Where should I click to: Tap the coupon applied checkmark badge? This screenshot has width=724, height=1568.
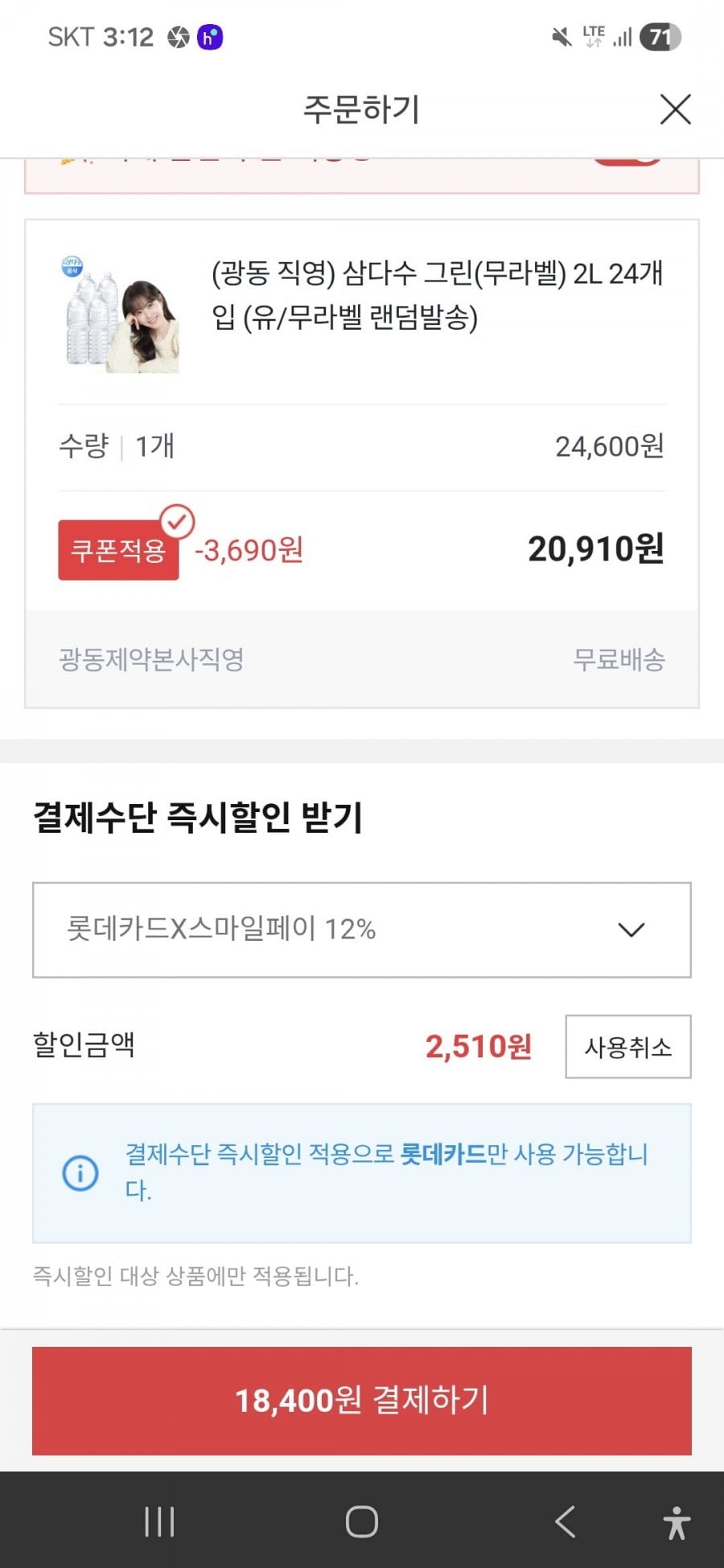pos(177,521)
